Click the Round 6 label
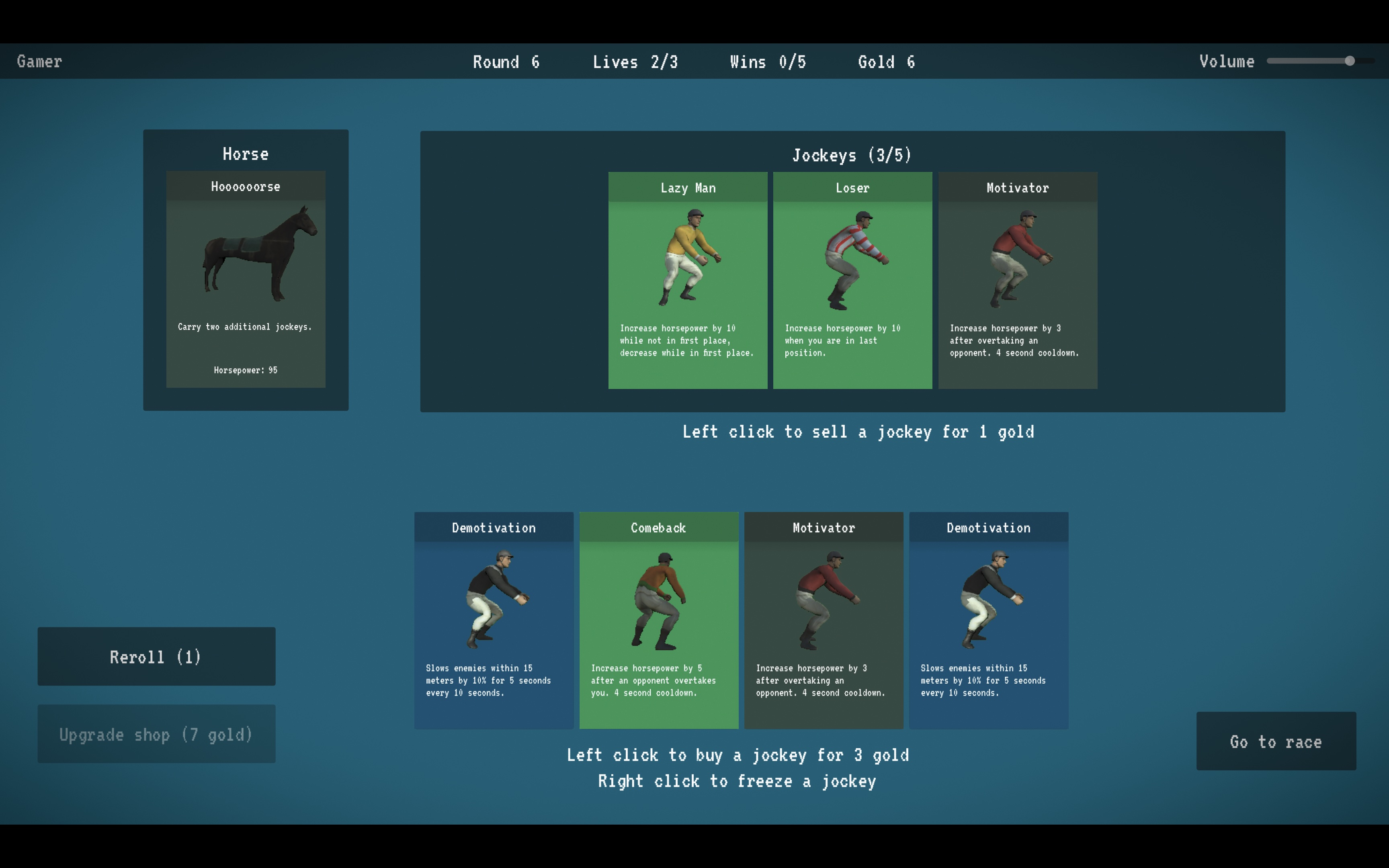 tap(506, 61)
